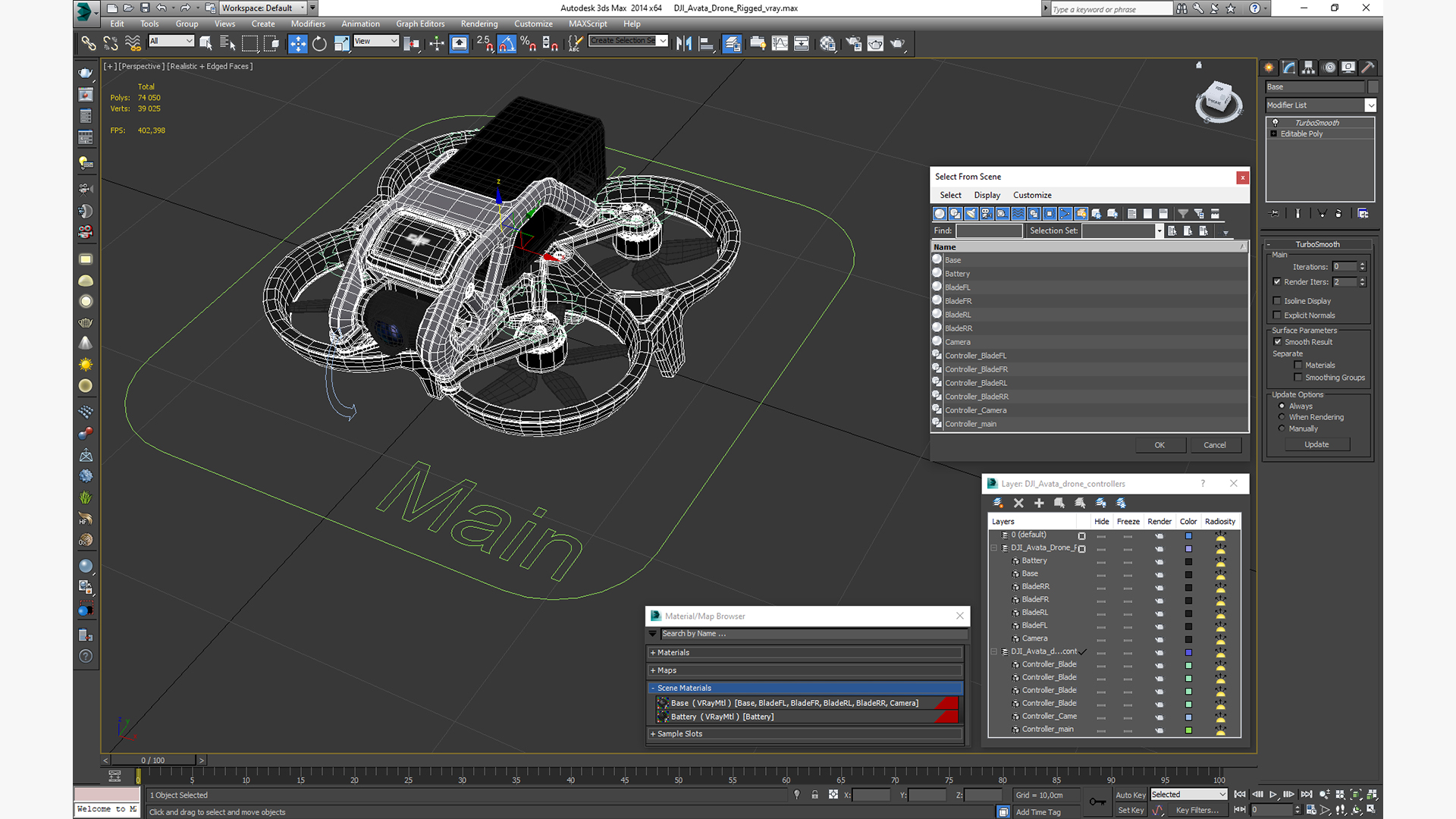The height and width of the screenshot is (819, 1456).
Task: Activate the Select and Move tool
Action: (298, 43)
